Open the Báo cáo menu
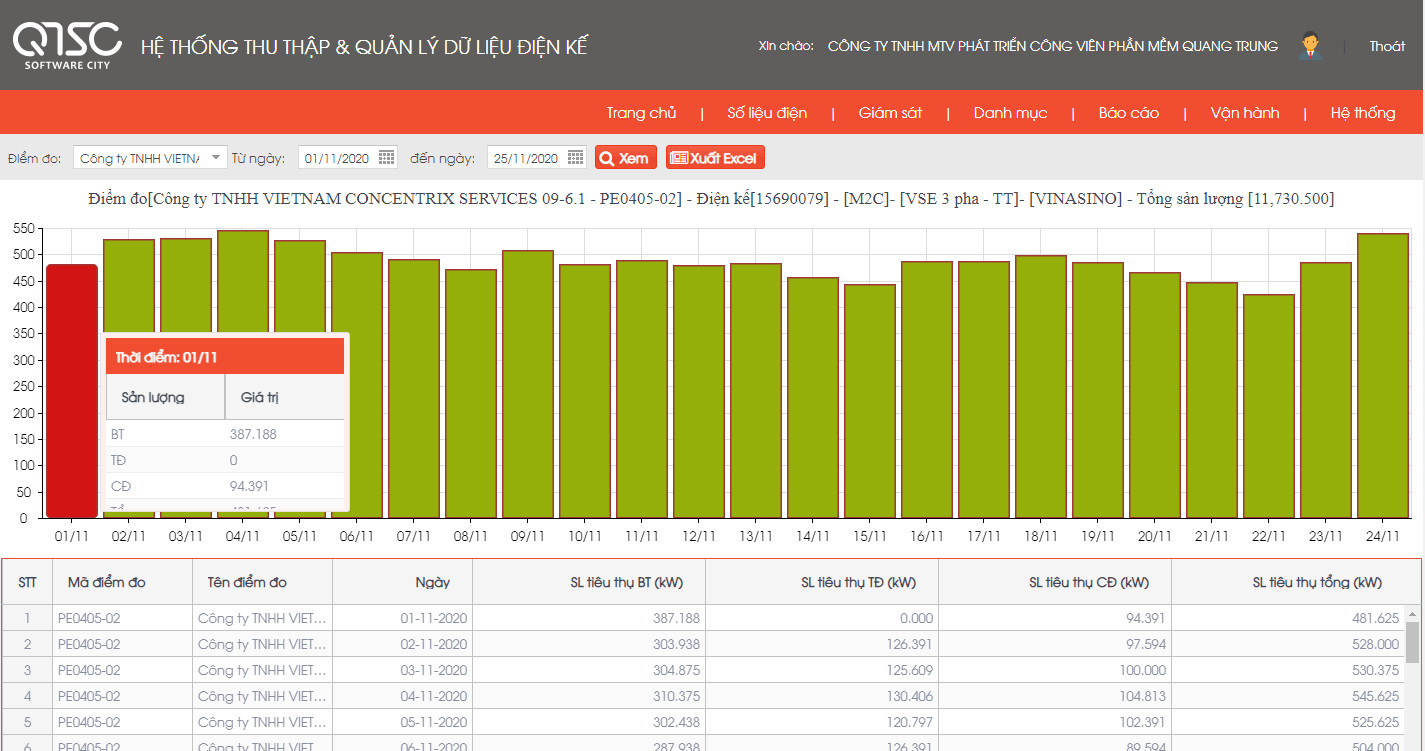1425x751 pixels. tap(1128, 113)
